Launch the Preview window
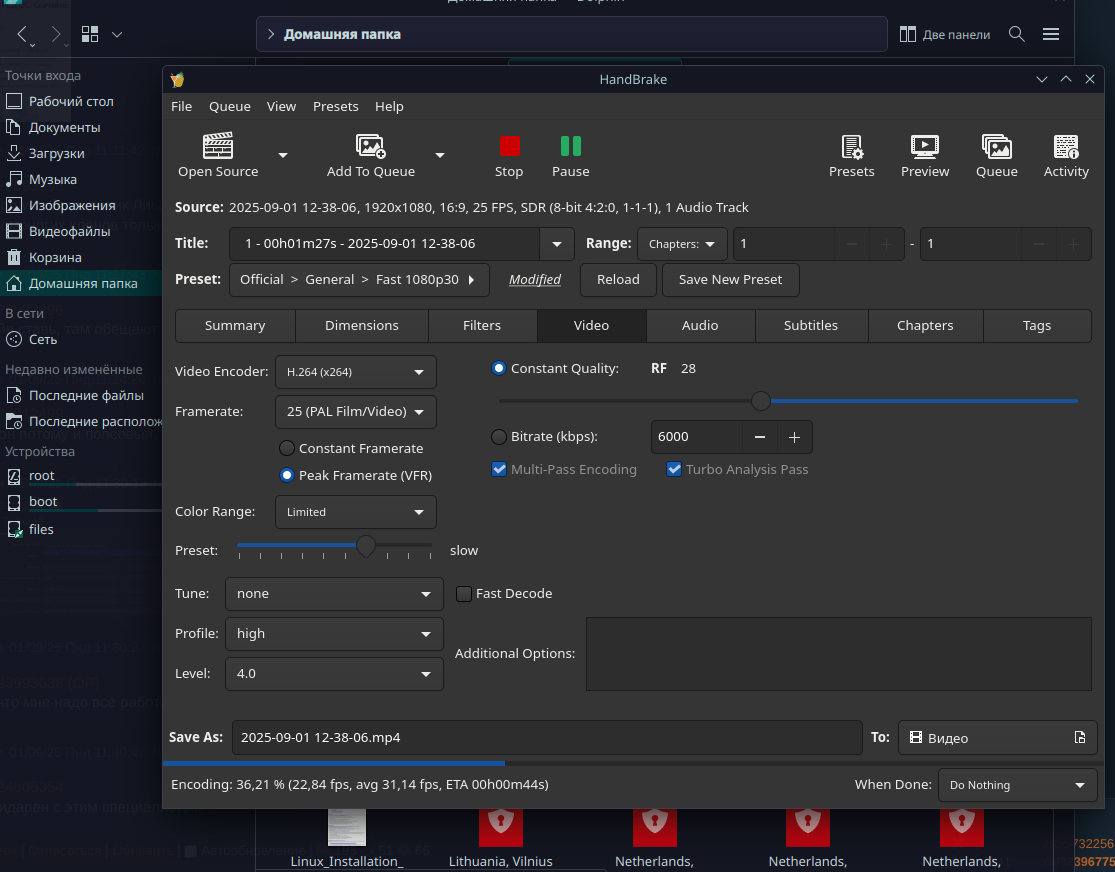This screenshot has height=872, width=1115. [x=924, y=147]
